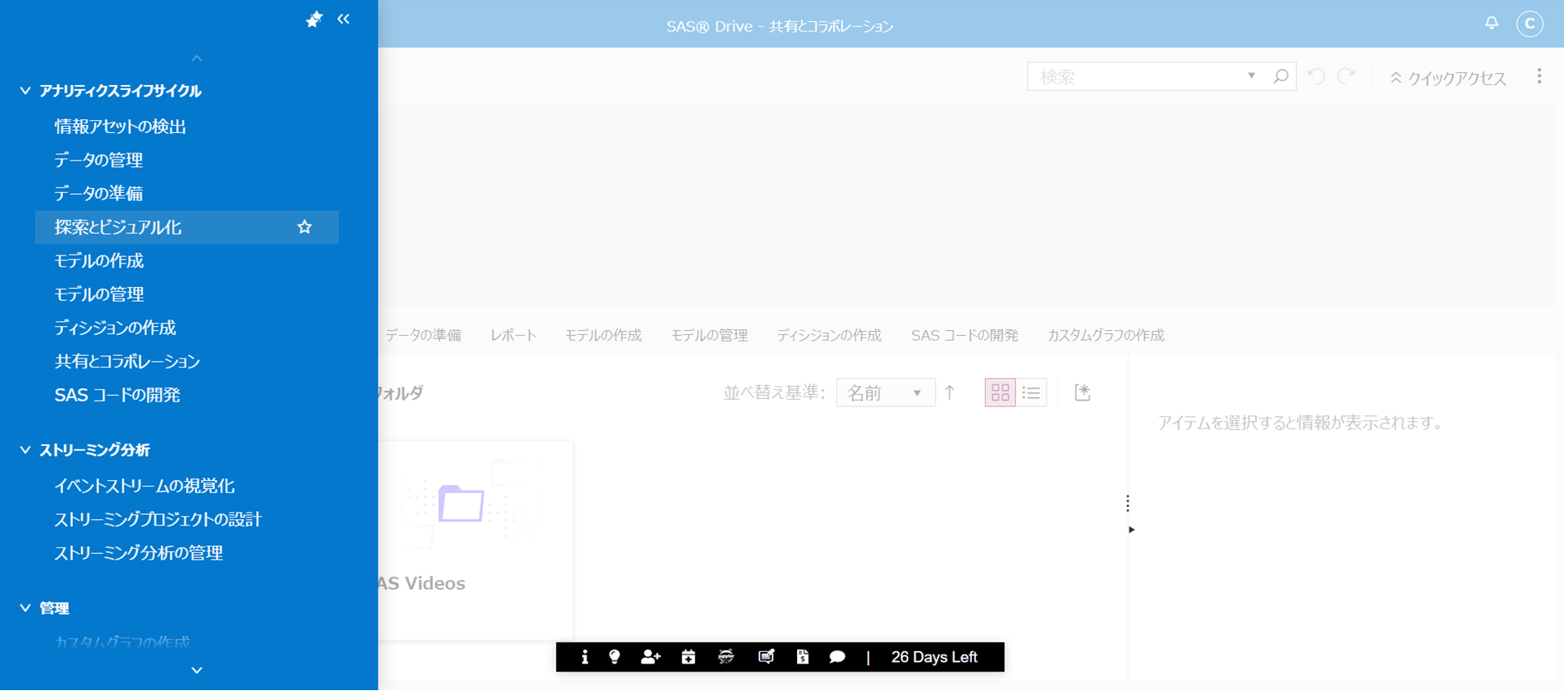Click the feedback edit icon in trial bar
This screenshot has width=1568, height=691.
tap(765, 657)
